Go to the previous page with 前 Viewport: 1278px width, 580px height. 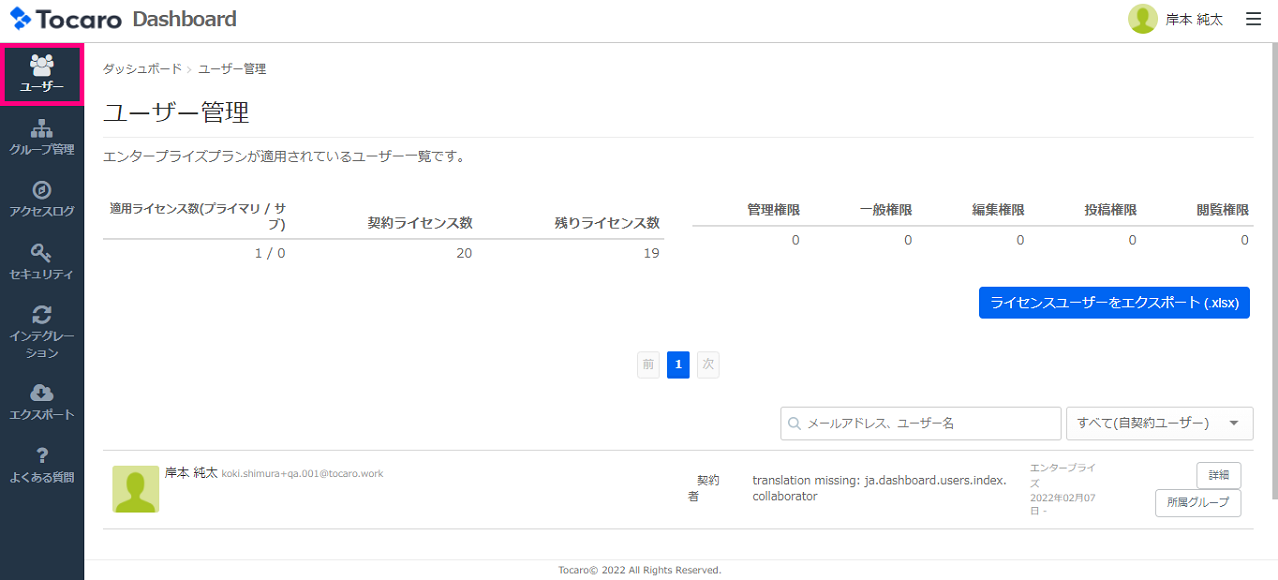coord(649,365)
